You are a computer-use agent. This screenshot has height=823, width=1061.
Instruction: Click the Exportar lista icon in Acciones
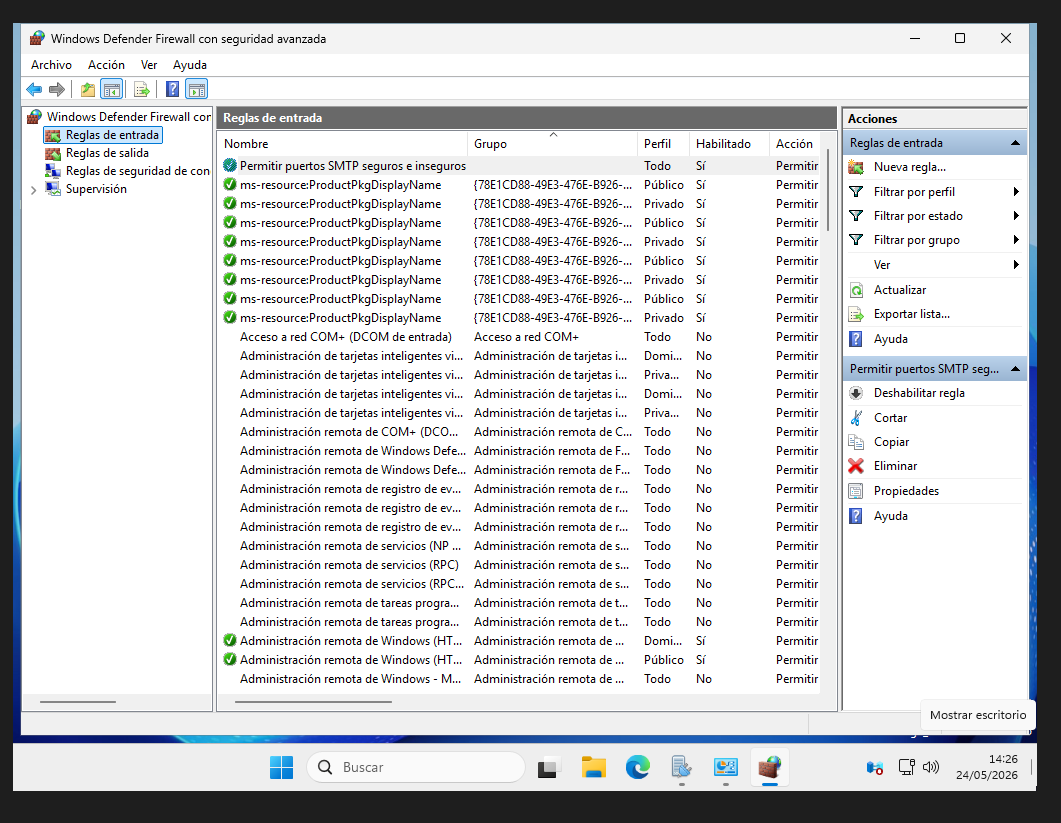(856, 315)
